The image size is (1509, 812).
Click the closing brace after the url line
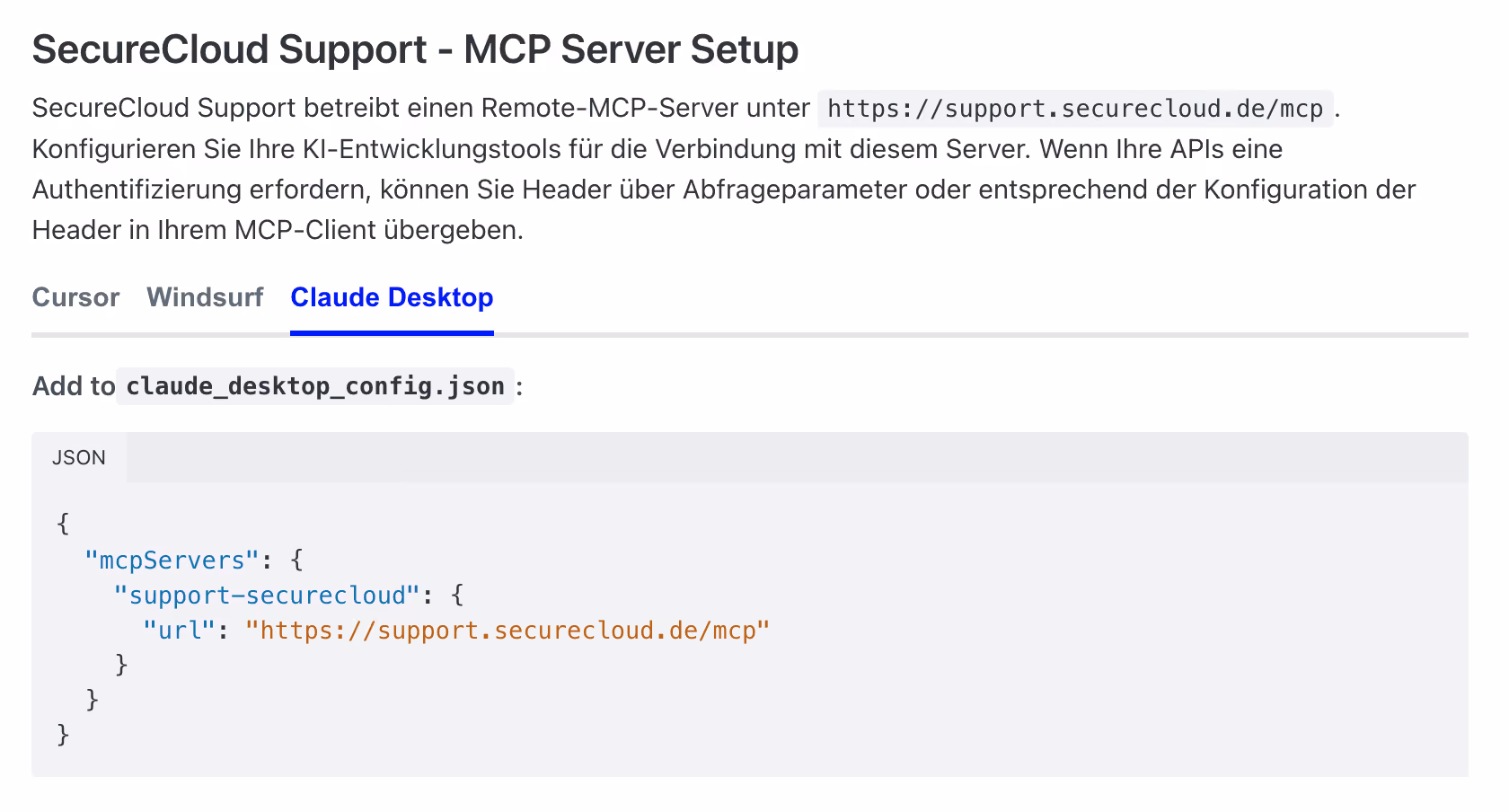(122, 665)
